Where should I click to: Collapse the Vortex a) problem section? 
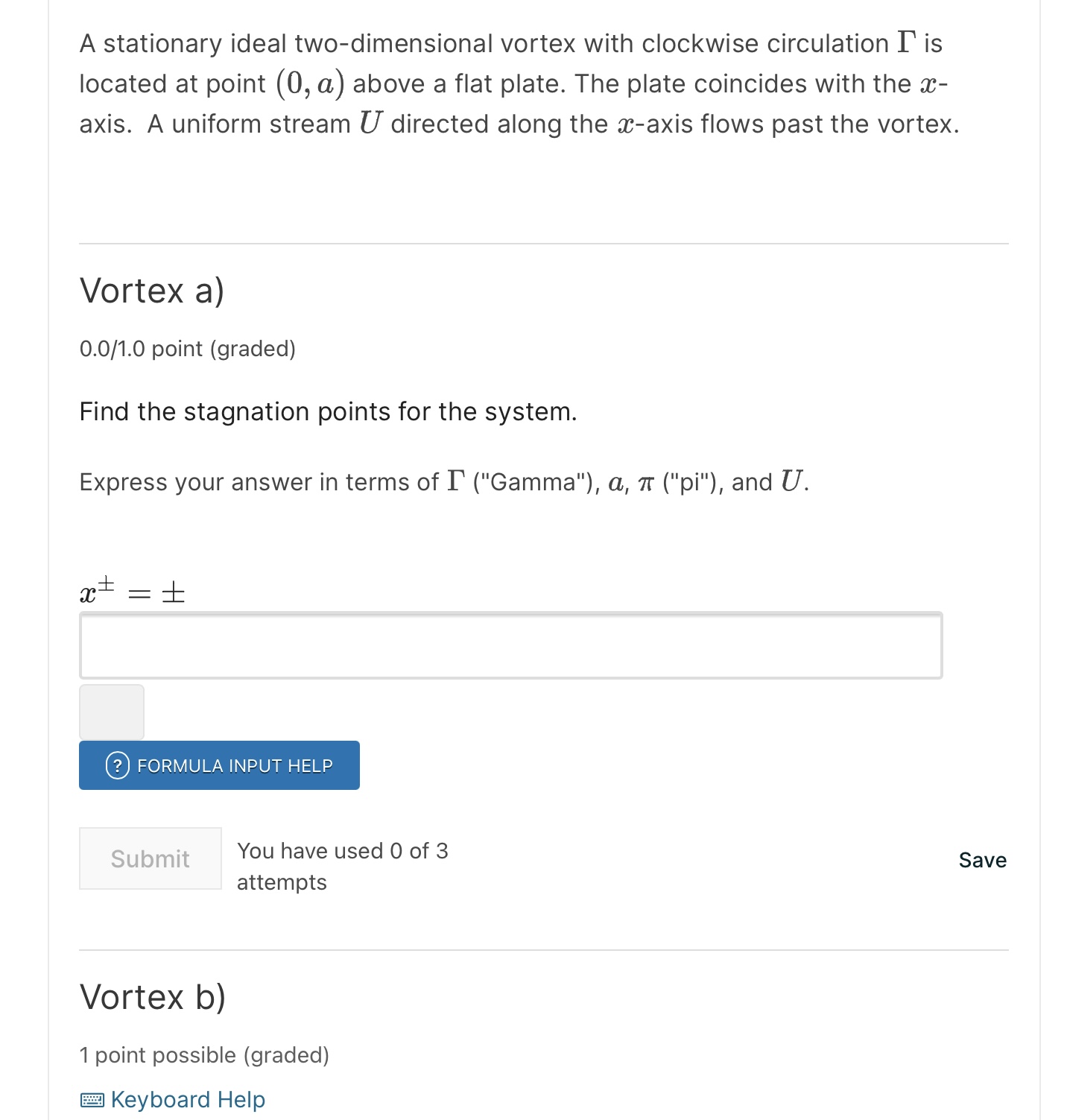151,290
